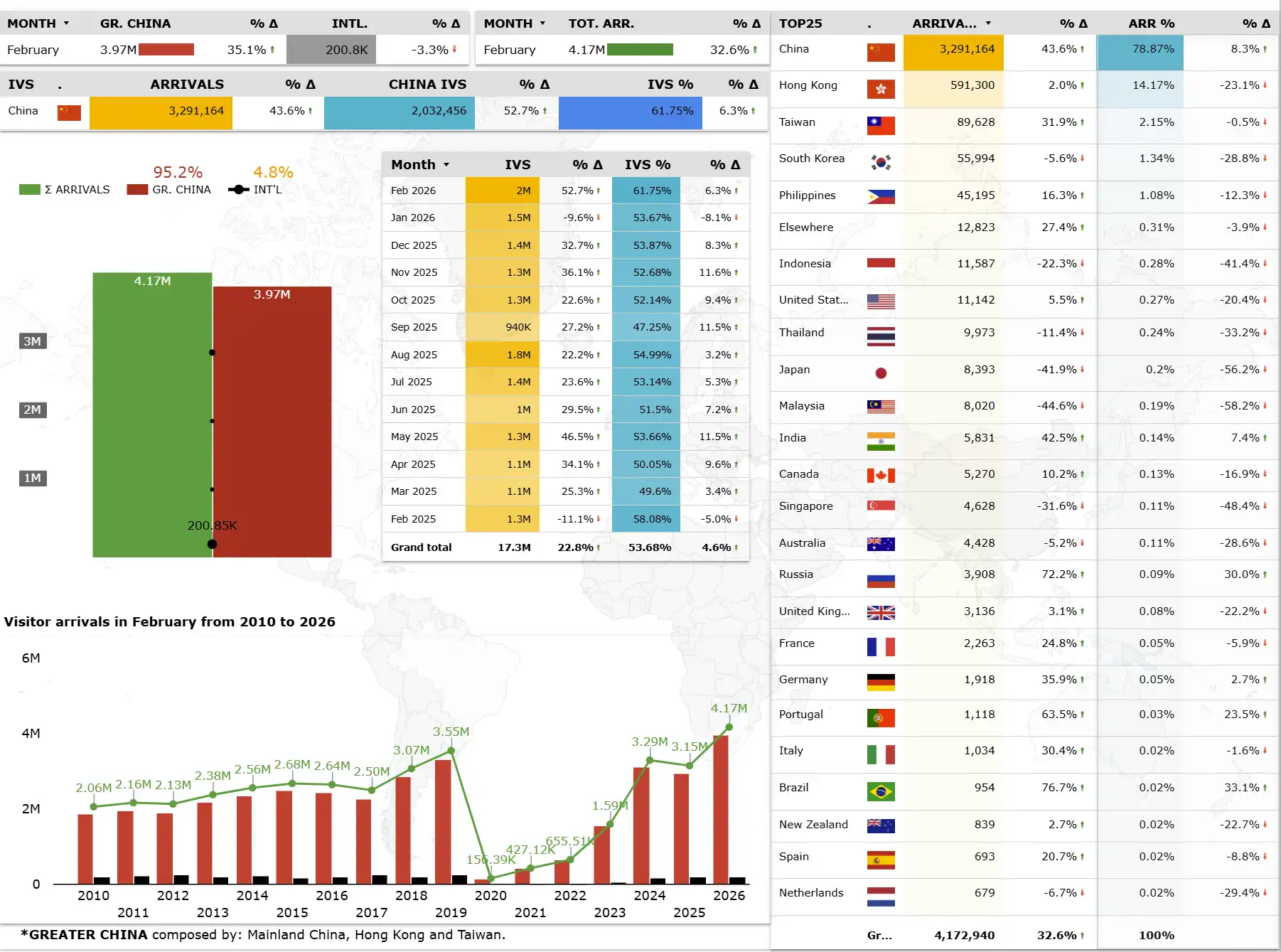Toggle the INT'L legend line series
Screen dimensions: 1281x952
pyautogui.click(x=255, y=190)
